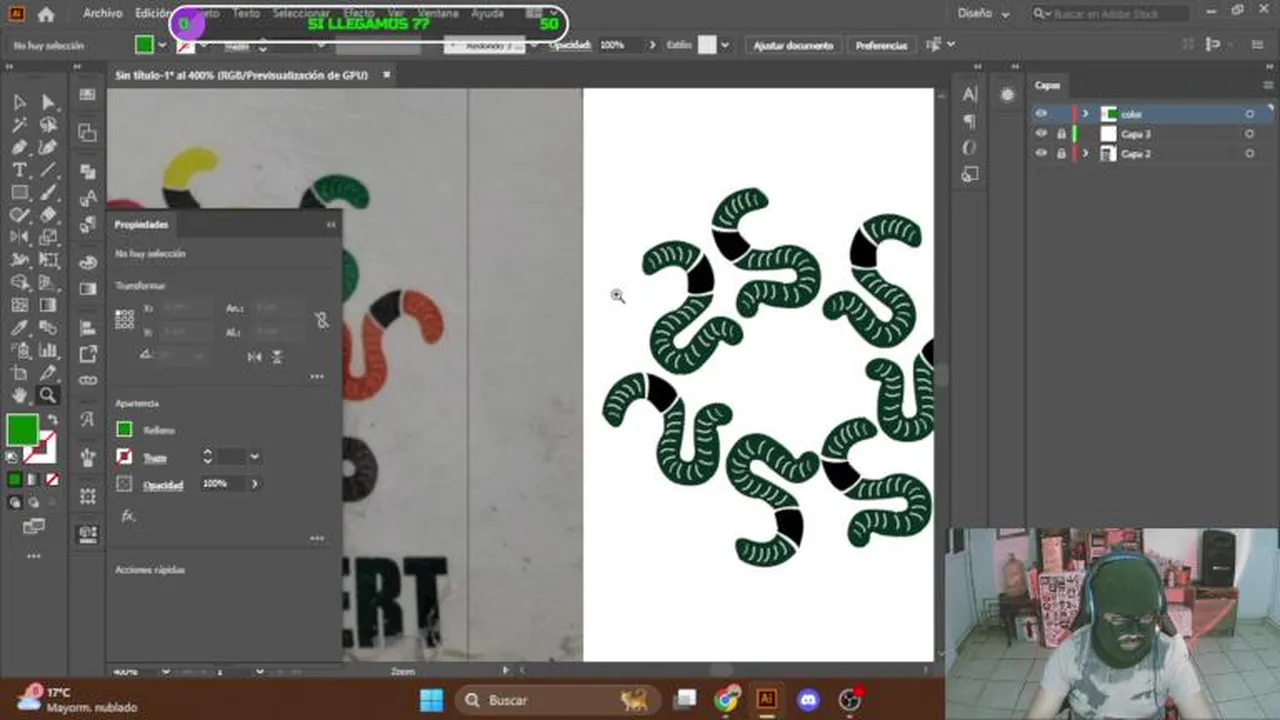1280x720 pixels.
Task: Open the Ventana menu
Action: point(438,14)
